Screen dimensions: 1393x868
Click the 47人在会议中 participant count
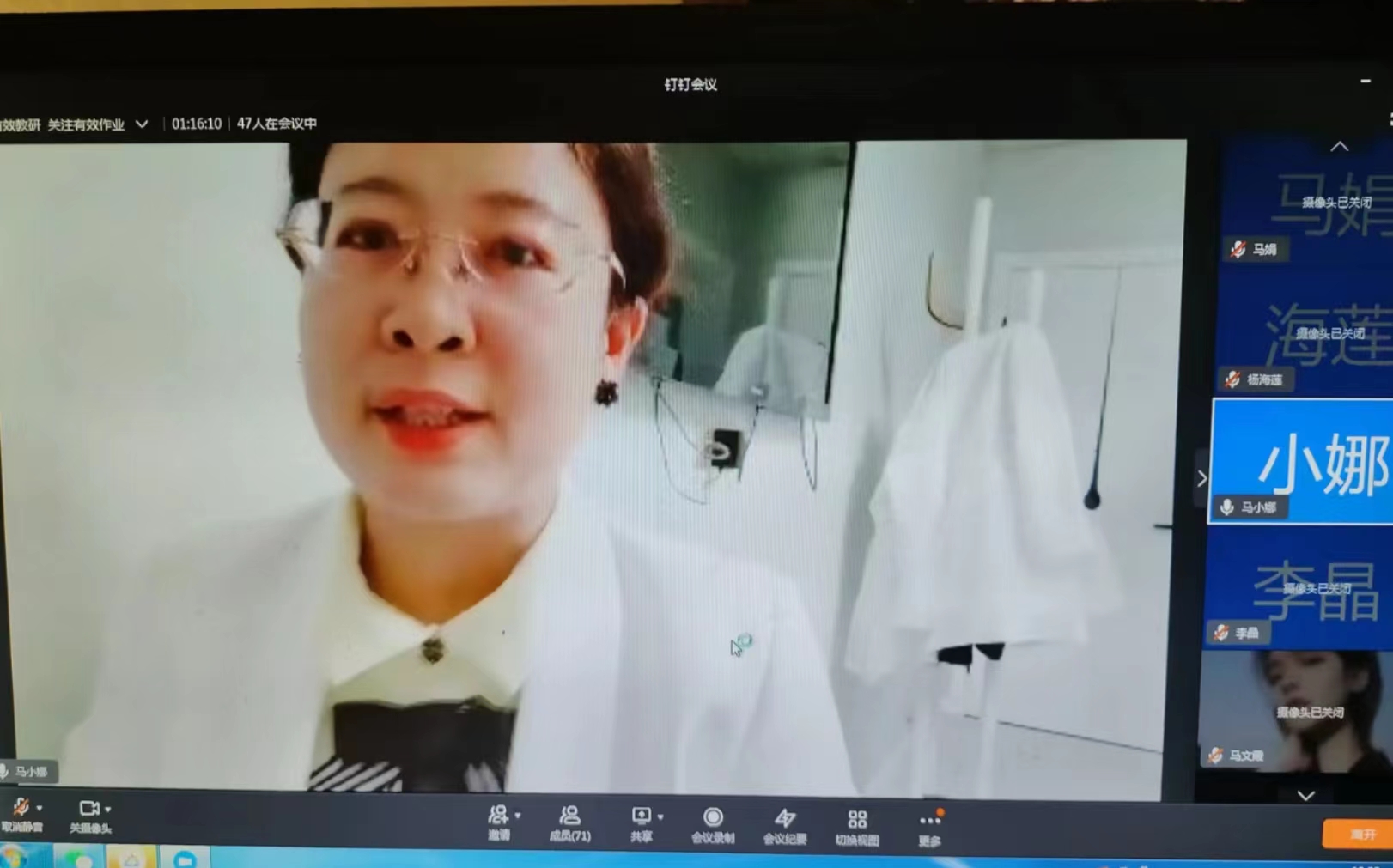pyautogui.click(x=277, y=124)
